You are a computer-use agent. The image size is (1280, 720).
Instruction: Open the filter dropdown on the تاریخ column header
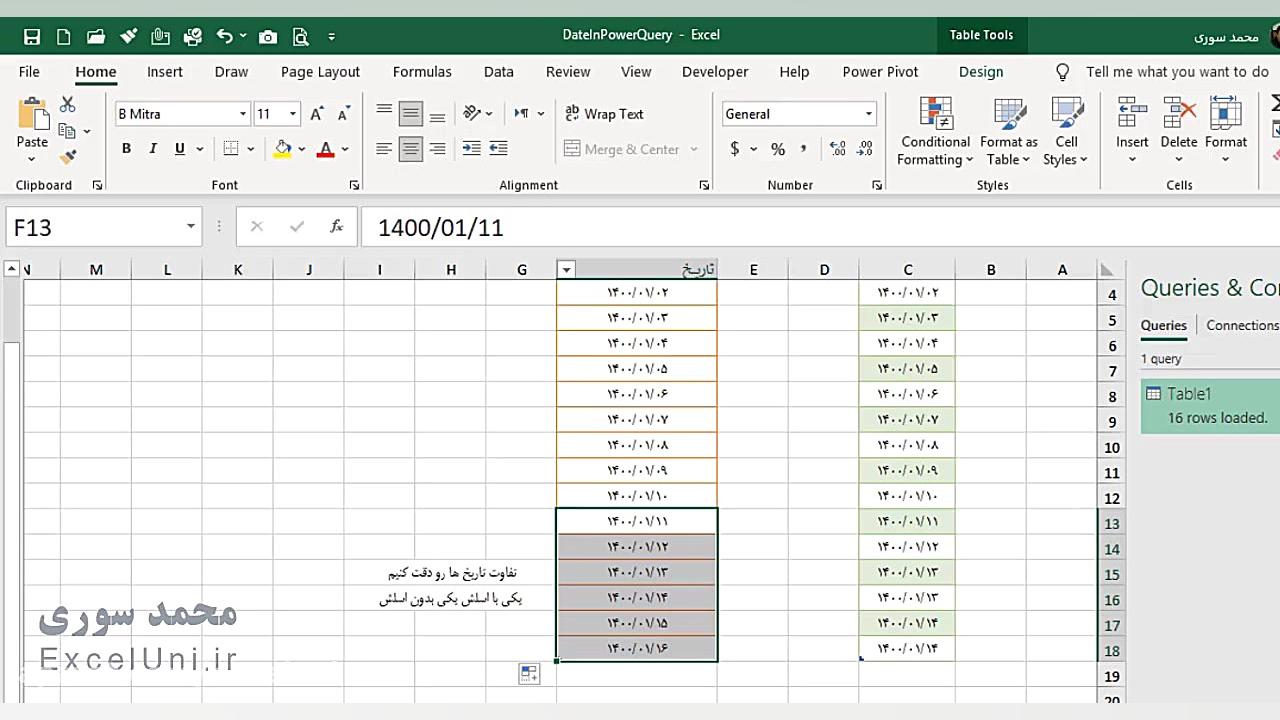[567, 269]
